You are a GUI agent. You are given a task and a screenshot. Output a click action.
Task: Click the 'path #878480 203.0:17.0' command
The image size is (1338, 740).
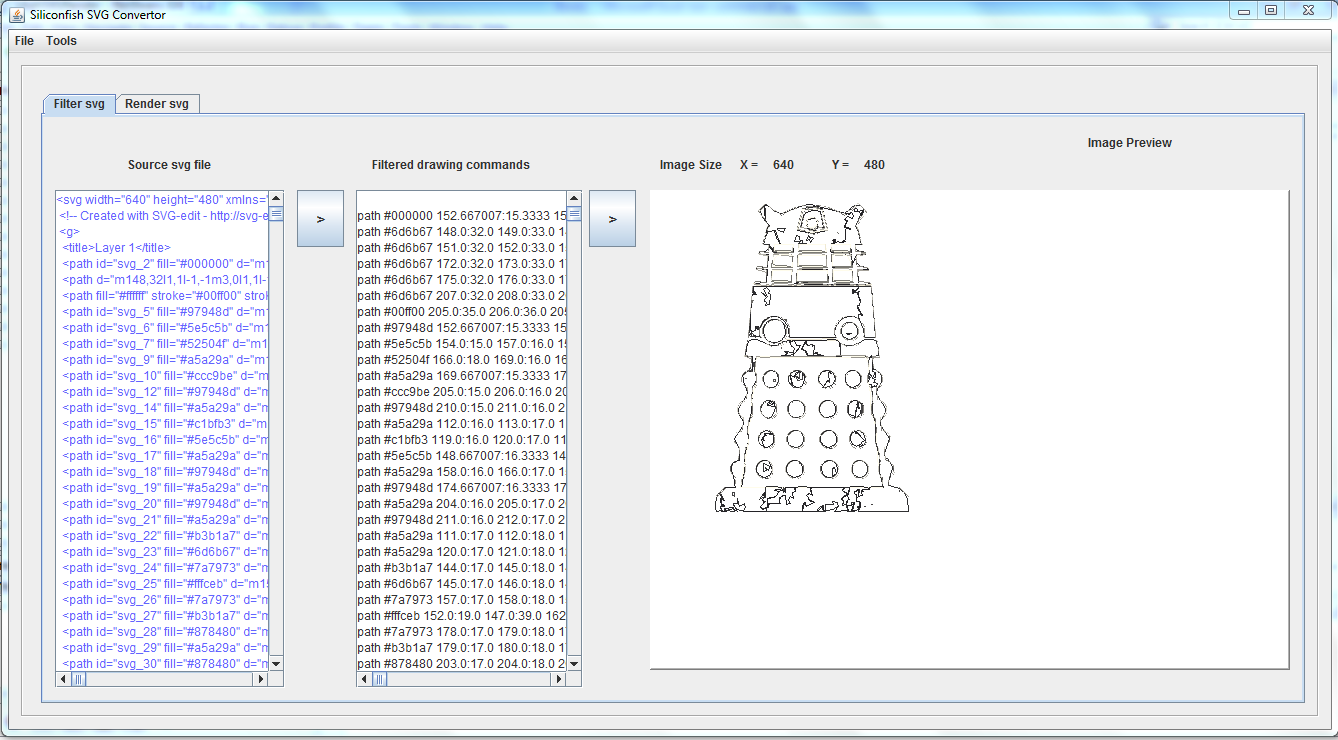pyautogui.click(x=461, y=663)
